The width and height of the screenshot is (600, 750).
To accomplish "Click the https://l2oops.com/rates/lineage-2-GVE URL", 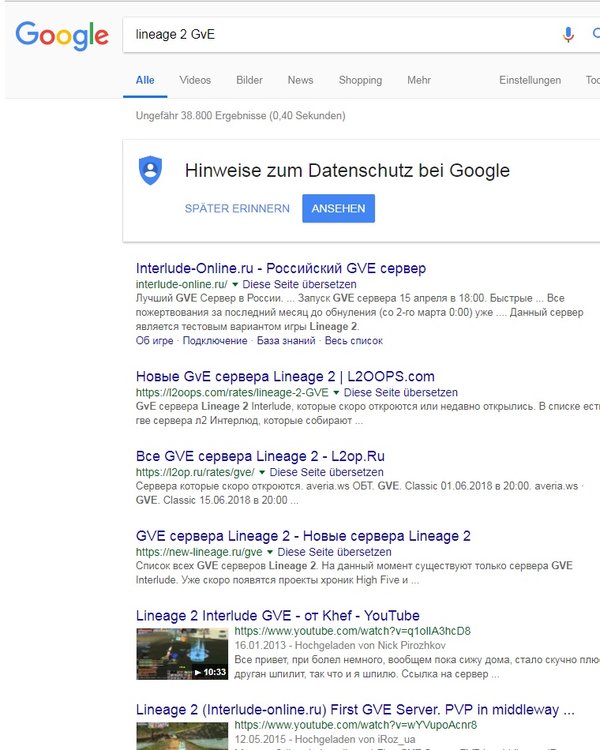I will (232, 393).
